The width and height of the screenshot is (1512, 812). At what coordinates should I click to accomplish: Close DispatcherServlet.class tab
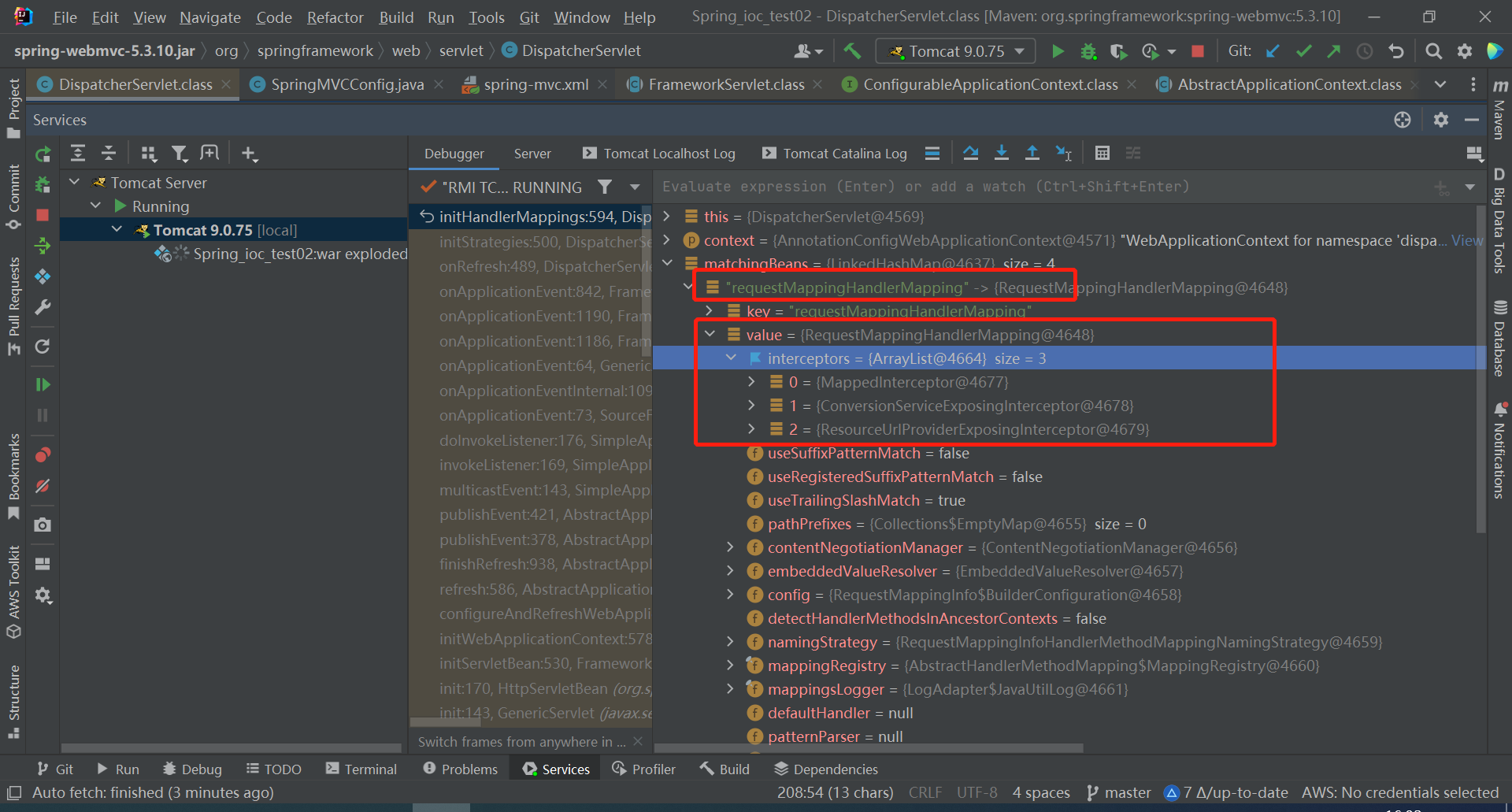coord(226,84)
